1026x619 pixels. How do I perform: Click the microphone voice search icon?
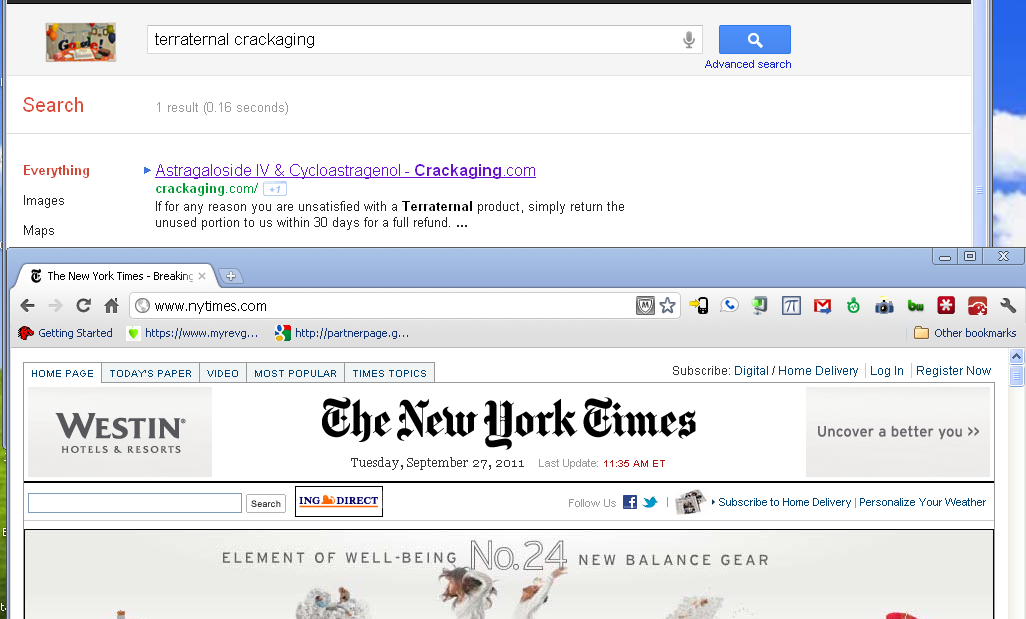coord(688,40)
